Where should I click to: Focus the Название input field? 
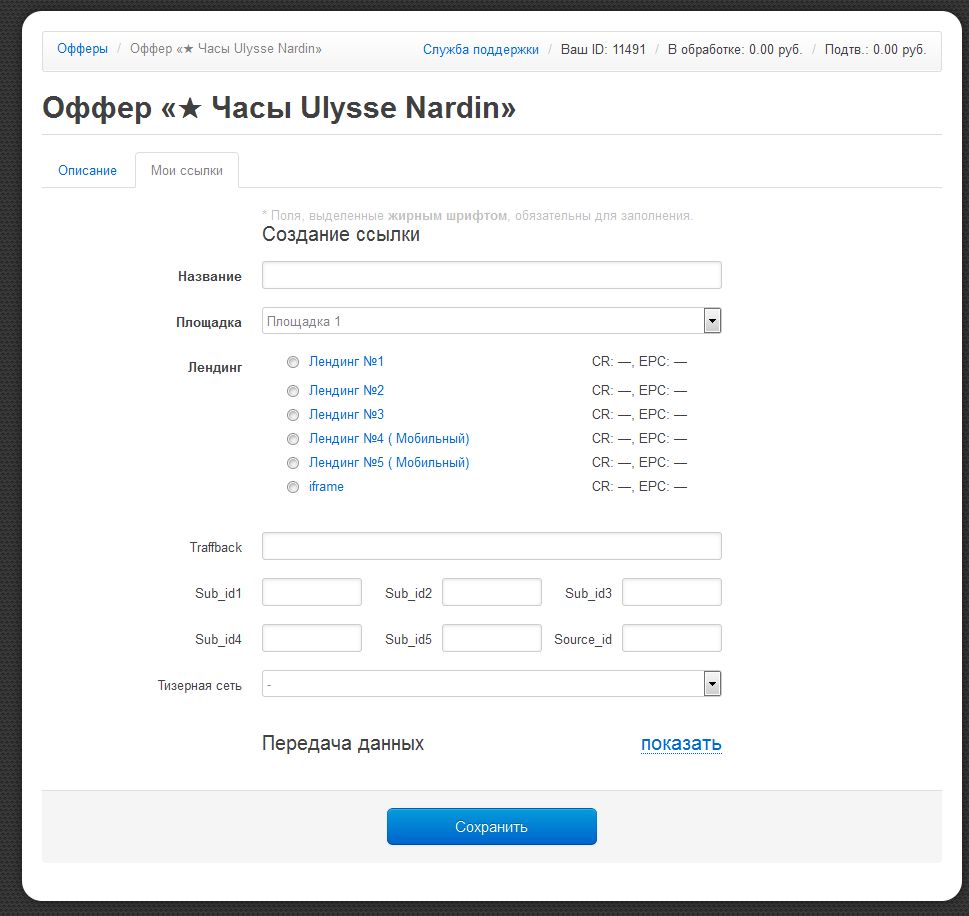point(491,275)
